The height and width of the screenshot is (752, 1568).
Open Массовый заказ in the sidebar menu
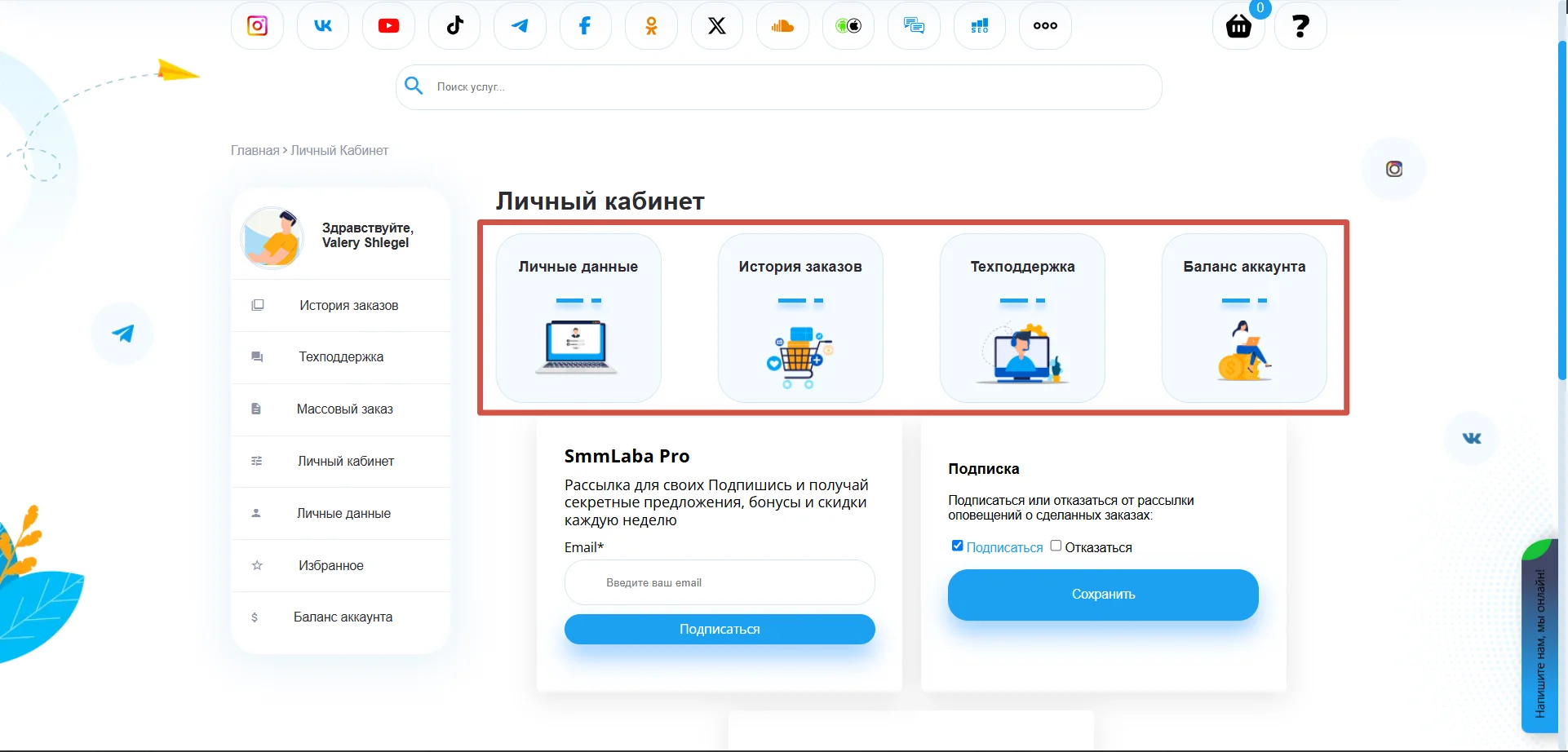click(341, 409)
